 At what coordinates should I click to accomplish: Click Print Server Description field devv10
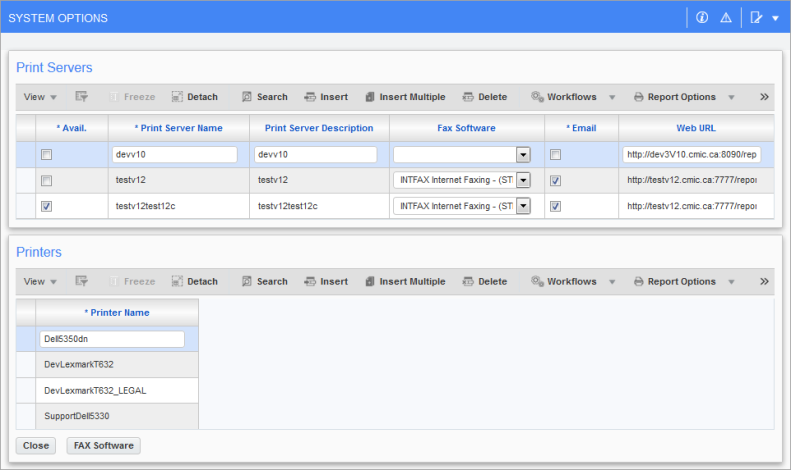tap(315, 155)
